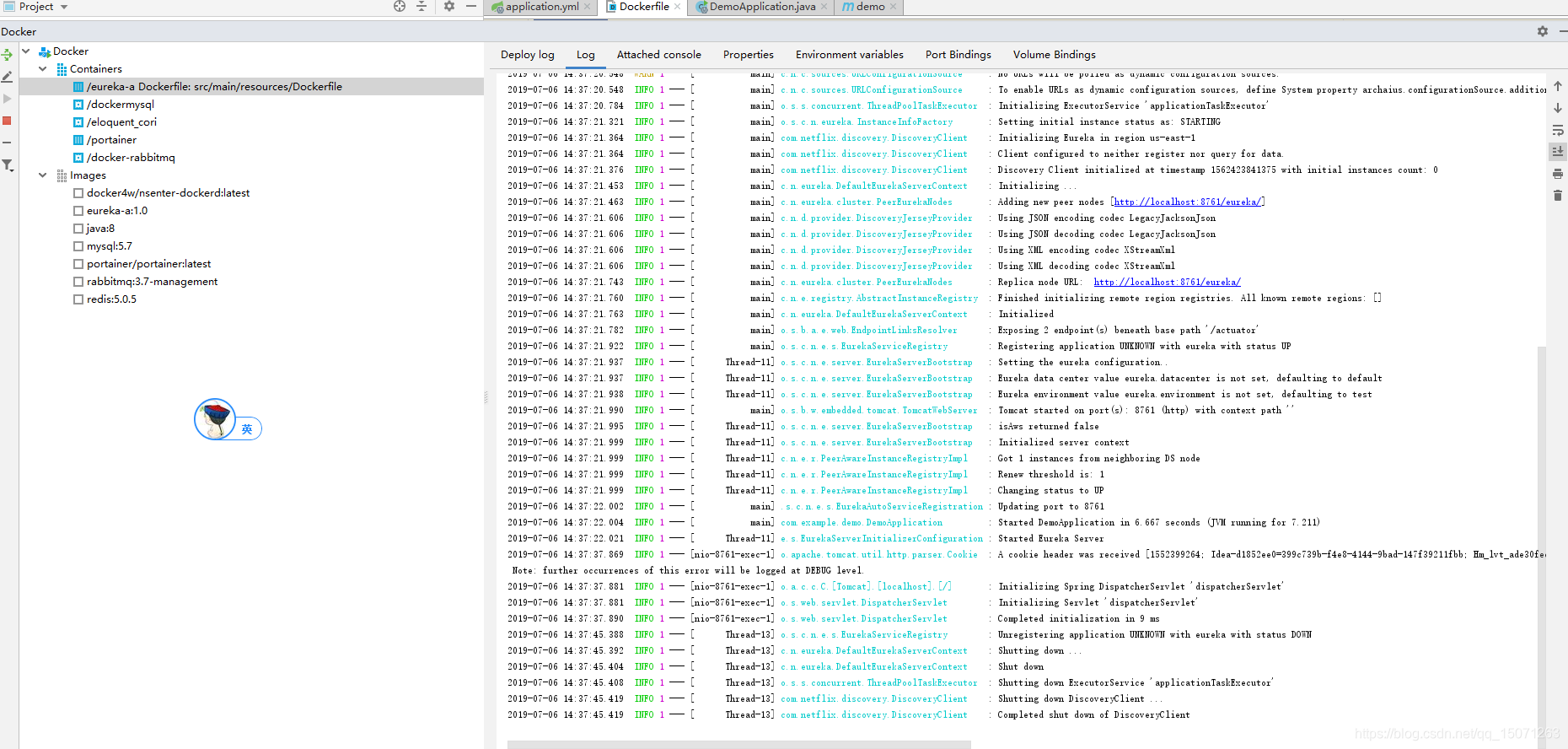This screenshot has height=749, width=1568.
Task: Click the Containers grid icon
Action: tap(62, 69)
